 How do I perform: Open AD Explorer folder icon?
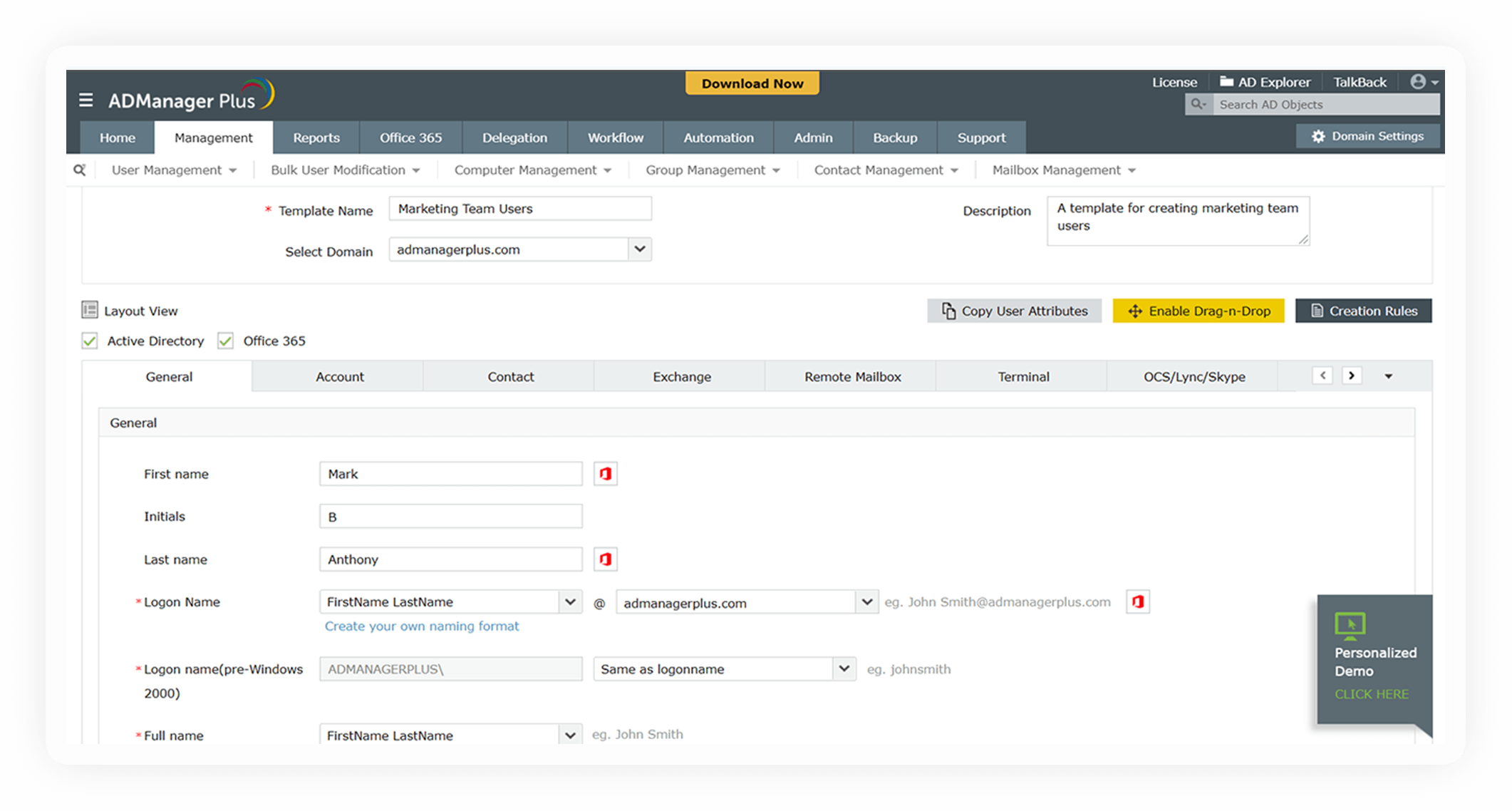tap(1226, 82)
